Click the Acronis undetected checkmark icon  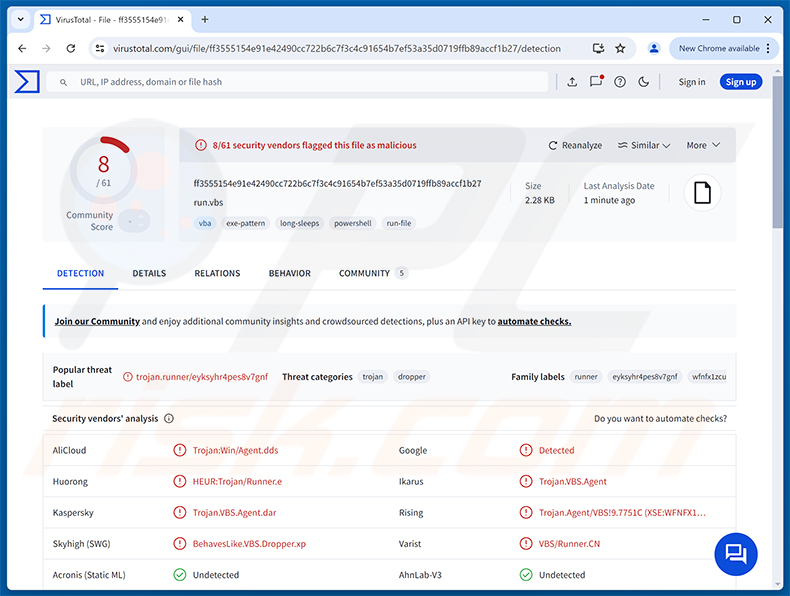tap(180, 575)
